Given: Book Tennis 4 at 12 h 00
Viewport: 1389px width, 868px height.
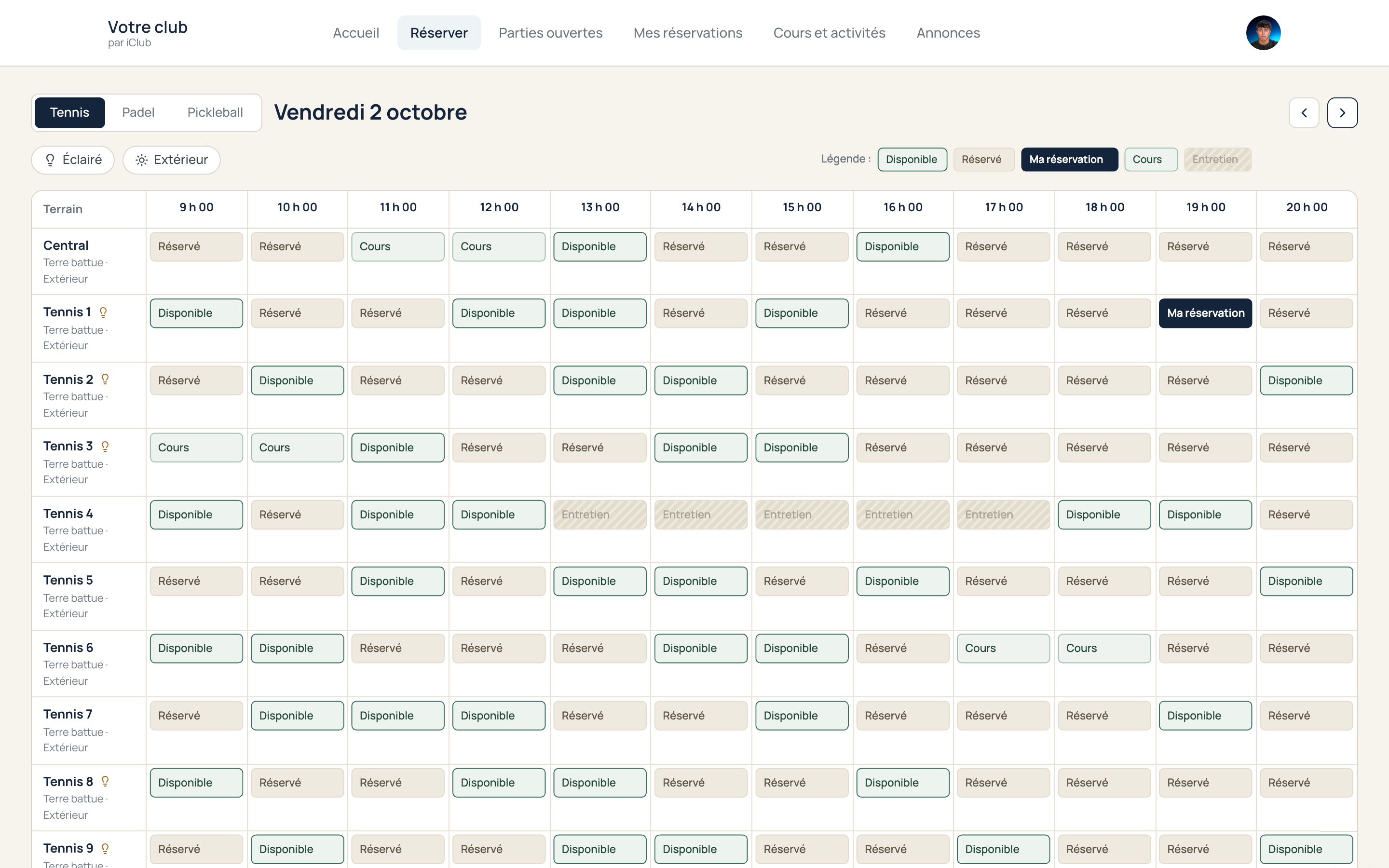Looking at the screenshot, I should pos(499,515).
